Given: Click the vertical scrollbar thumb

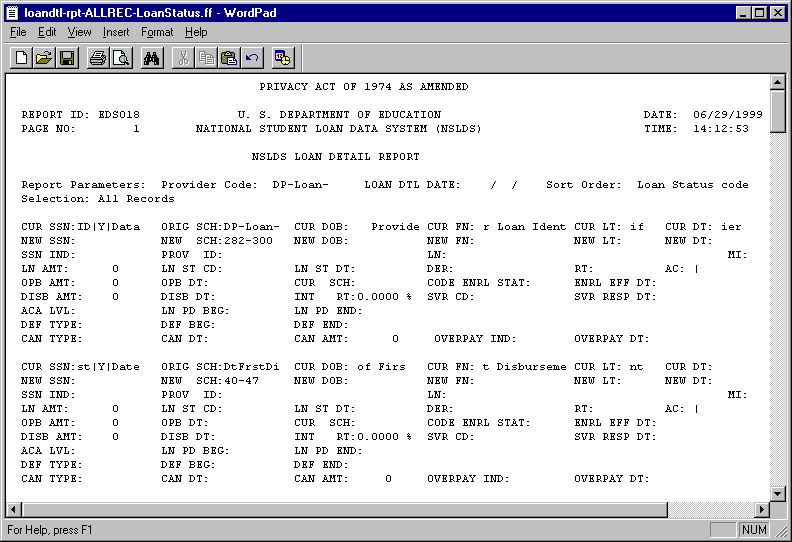Looking at the screenshot, I should point(777,111).
